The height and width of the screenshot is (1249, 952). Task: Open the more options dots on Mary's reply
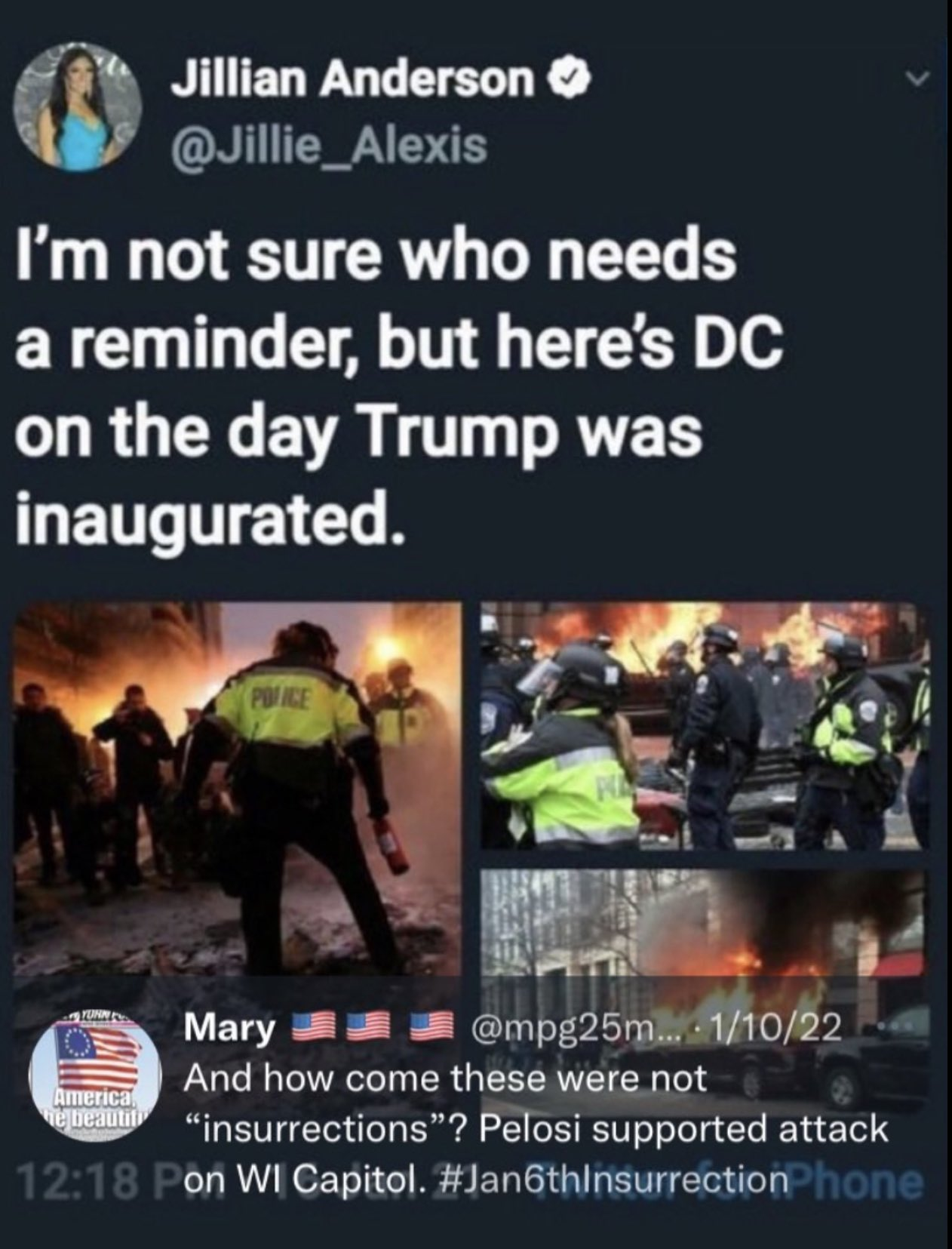click(896, 1029)
